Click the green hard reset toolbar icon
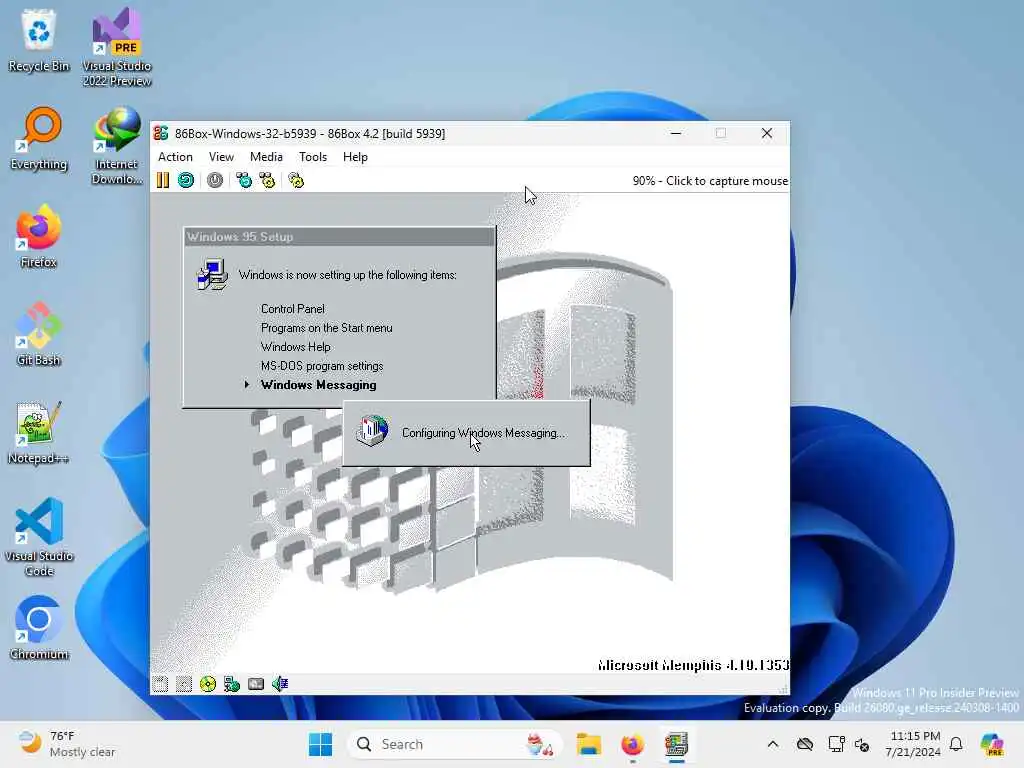 (186, 180)
